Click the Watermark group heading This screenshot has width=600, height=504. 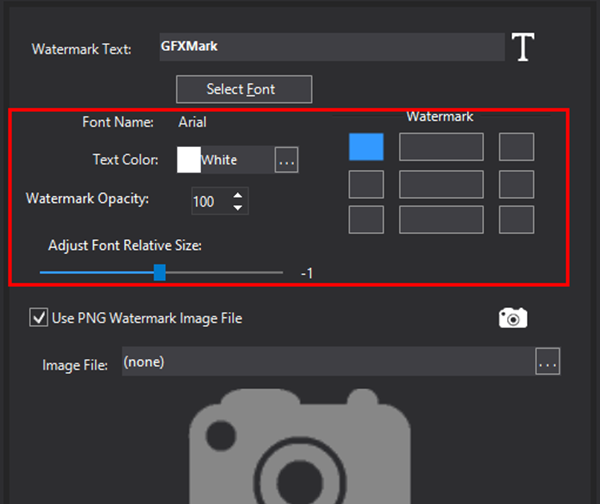440,116
